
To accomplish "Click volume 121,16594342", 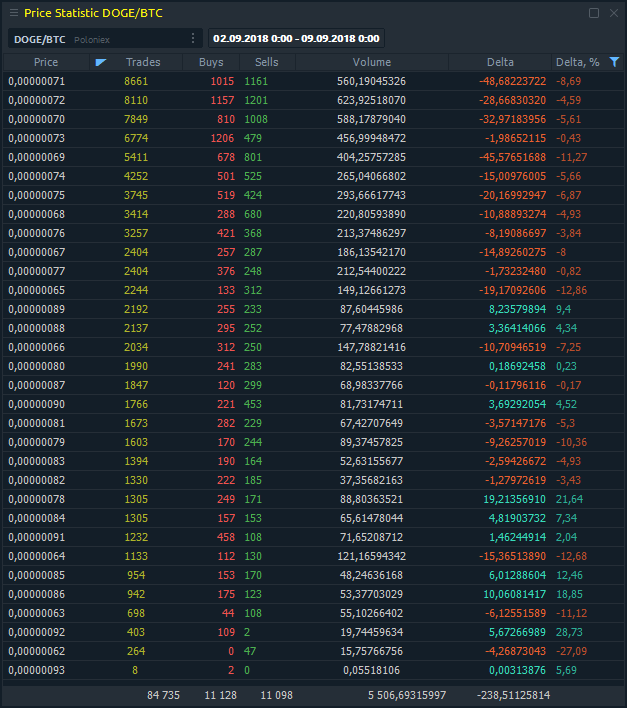I will [x=371, y=556].
